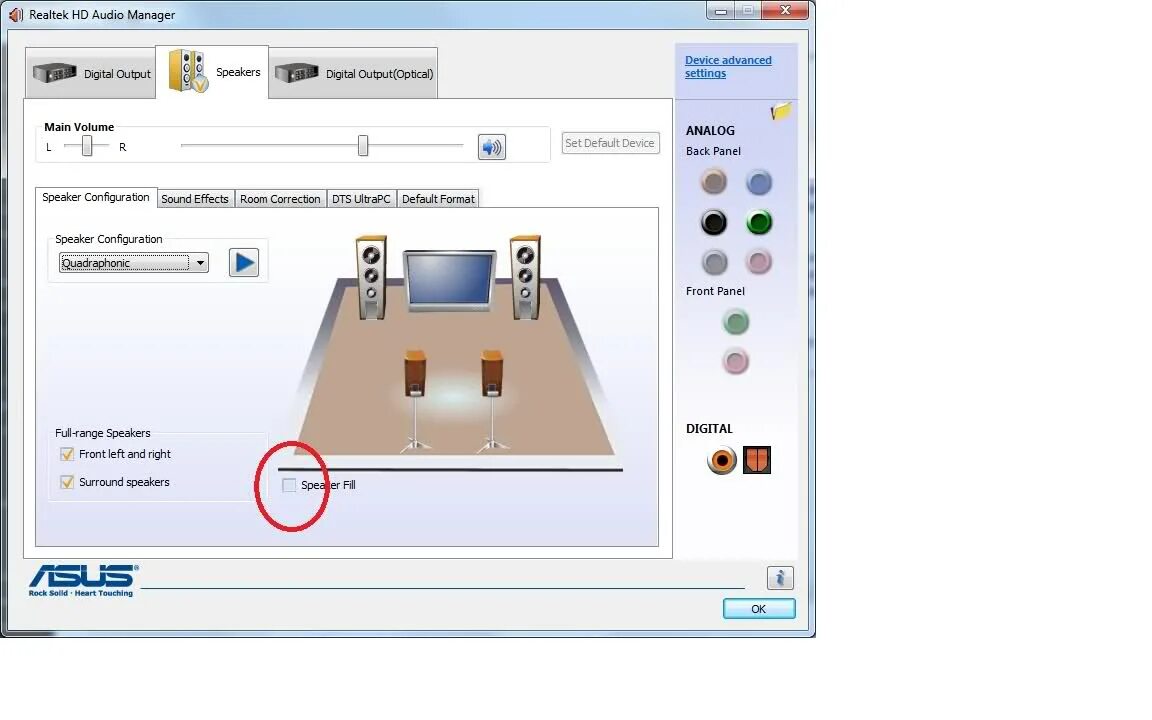Click the main volume slider handle
The image size is (1152, 720).
tap(363, 145)
